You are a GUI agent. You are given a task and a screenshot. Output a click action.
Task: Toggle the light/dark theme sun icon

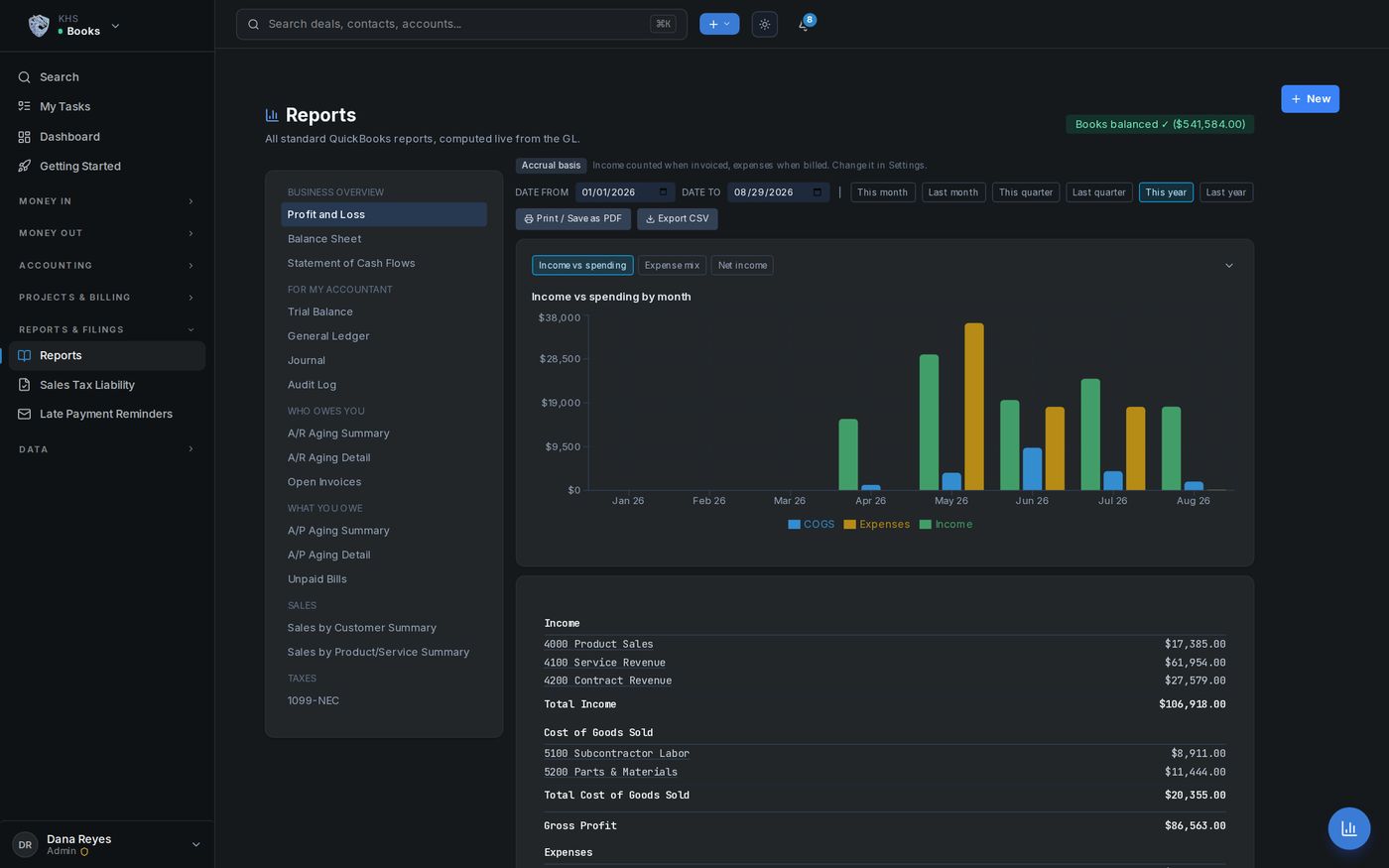coord(765,24)
